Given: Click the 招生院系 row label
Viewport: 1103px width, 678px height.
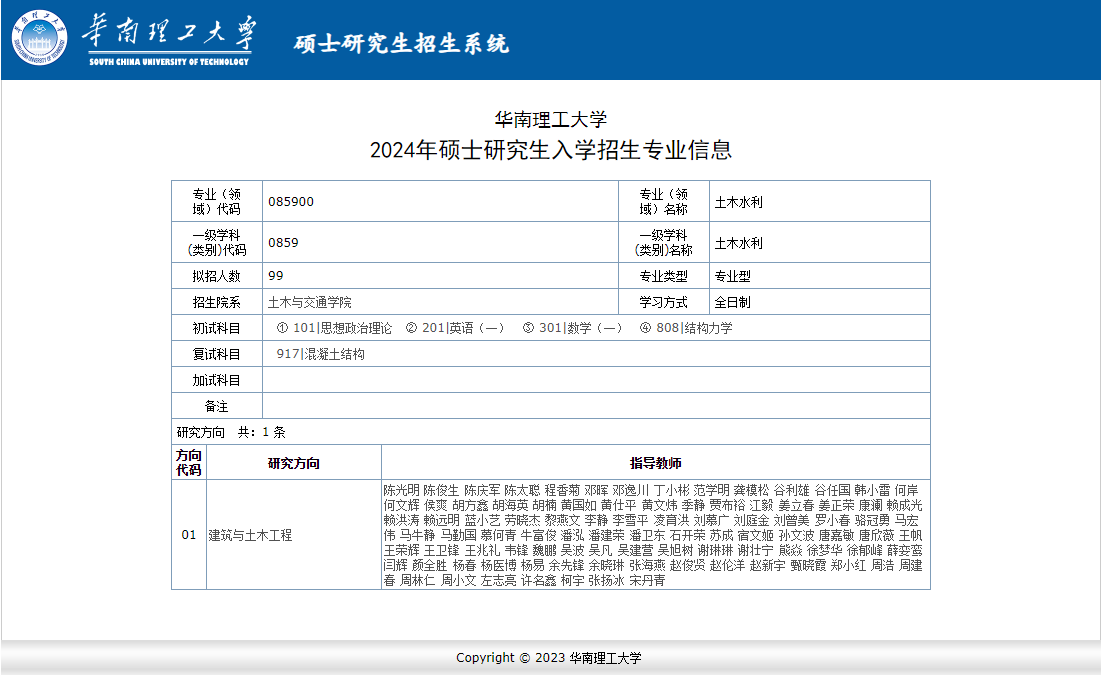Looking at the screenshot, I should (217, 302).
